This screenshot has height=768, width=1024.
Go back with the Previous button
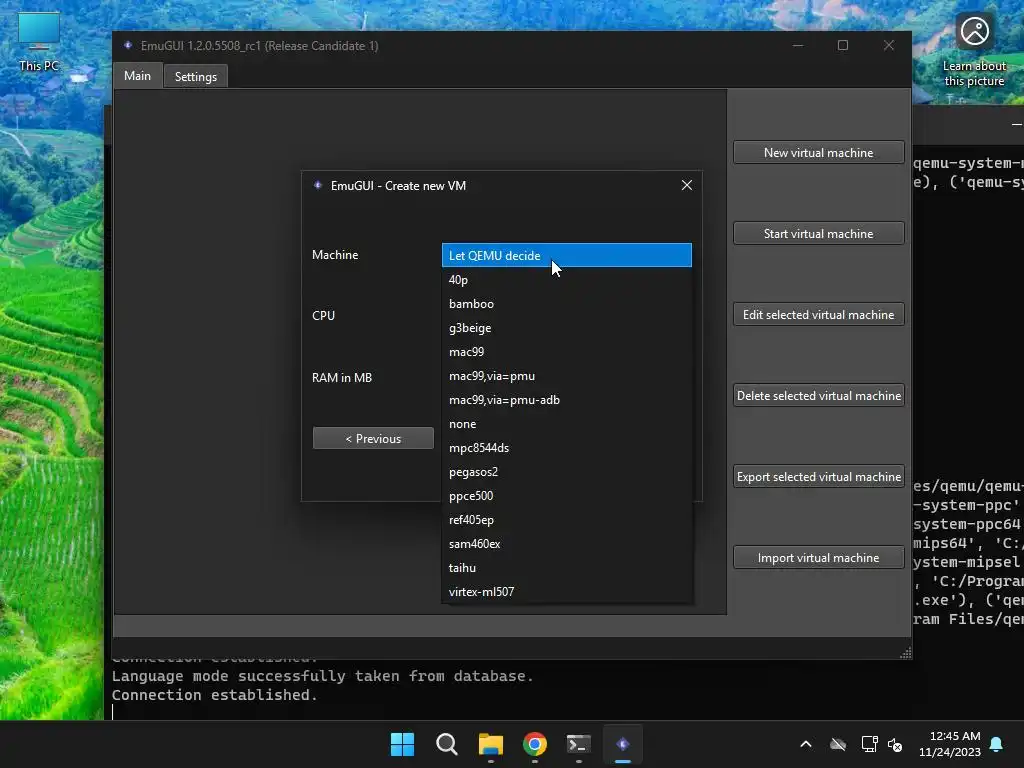tap(373, 438)
